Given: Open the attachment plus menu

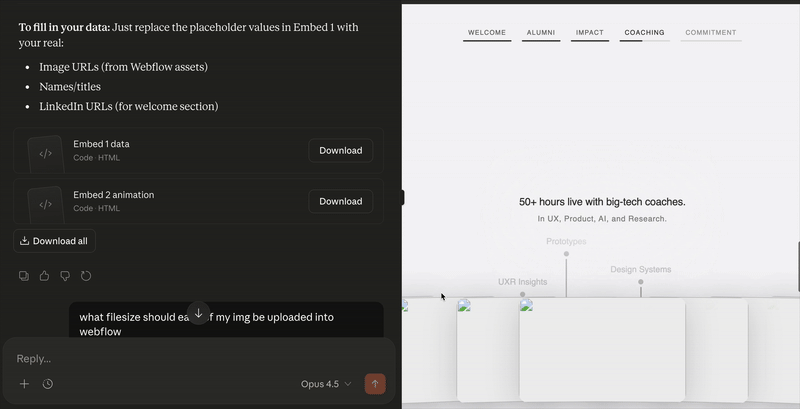Looking at the screenshot, I should coord(24,384).
